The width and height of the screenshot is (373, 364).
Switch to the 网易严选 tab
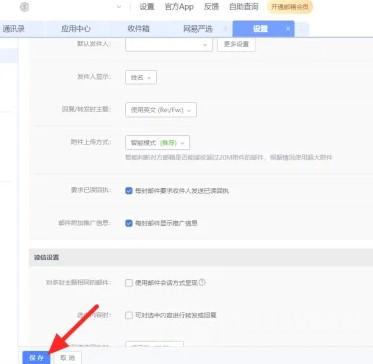tap(198, 29)
